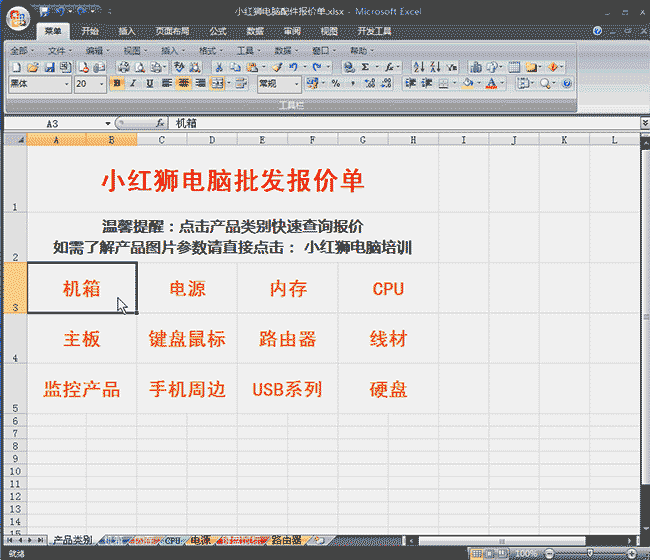Open the 菜单 ribbon tab
This screenshot has width=650, height=560.
(53, 31)
